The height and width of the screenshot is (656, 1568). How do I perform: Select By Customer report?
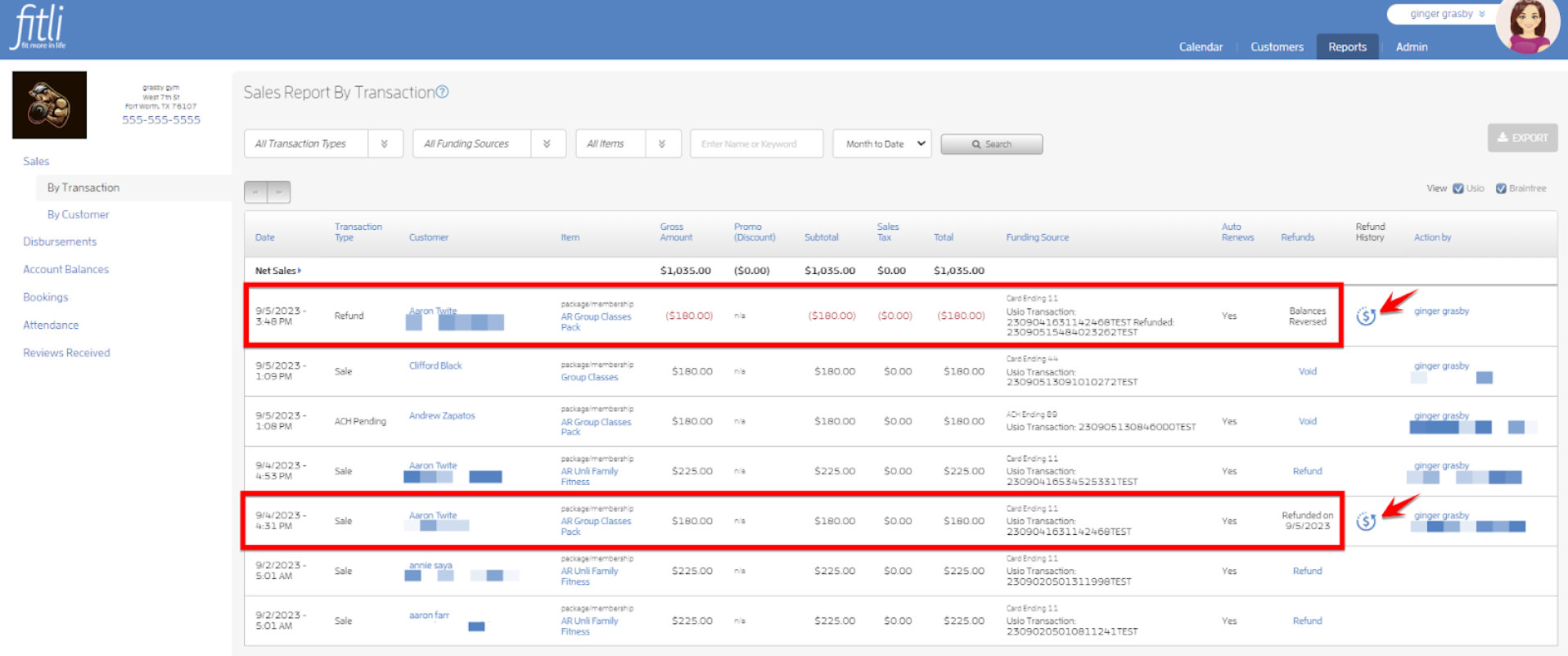78,214
